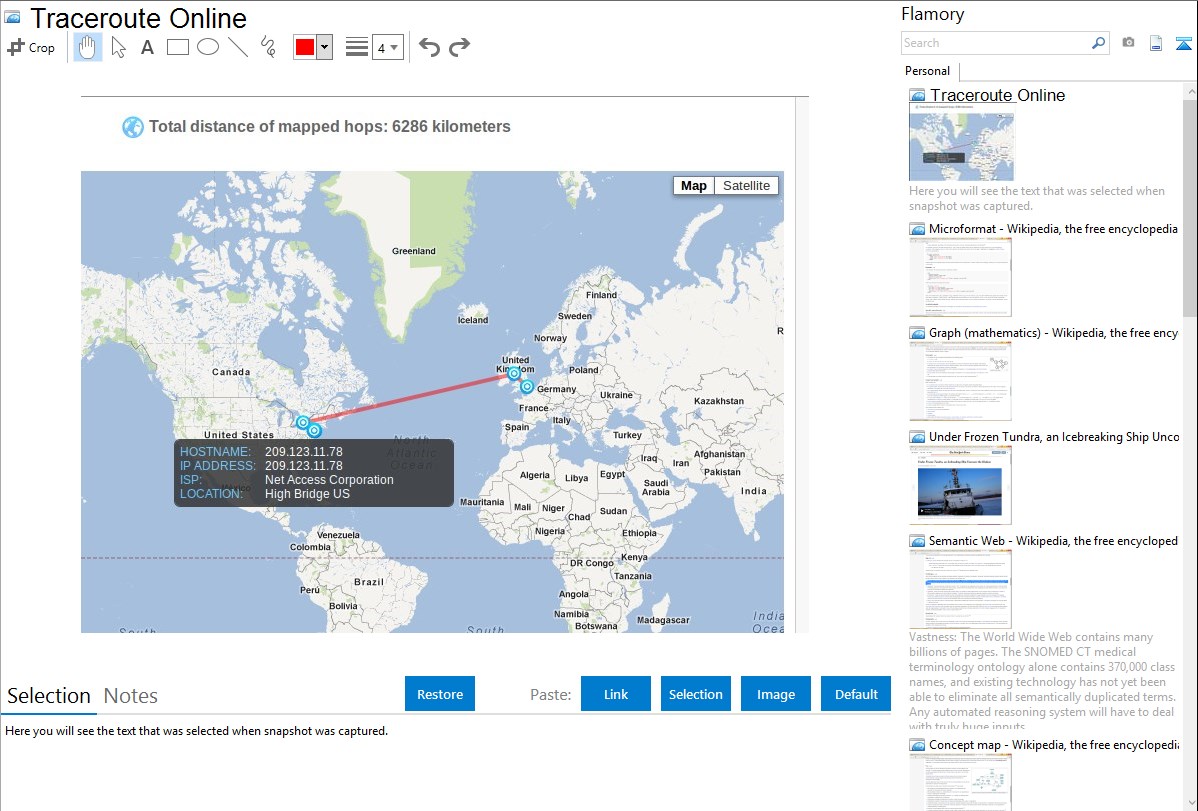This screenshot has height=811, width=1198.
Task: Activate the hand pan tool
Action: coord(88,47)
